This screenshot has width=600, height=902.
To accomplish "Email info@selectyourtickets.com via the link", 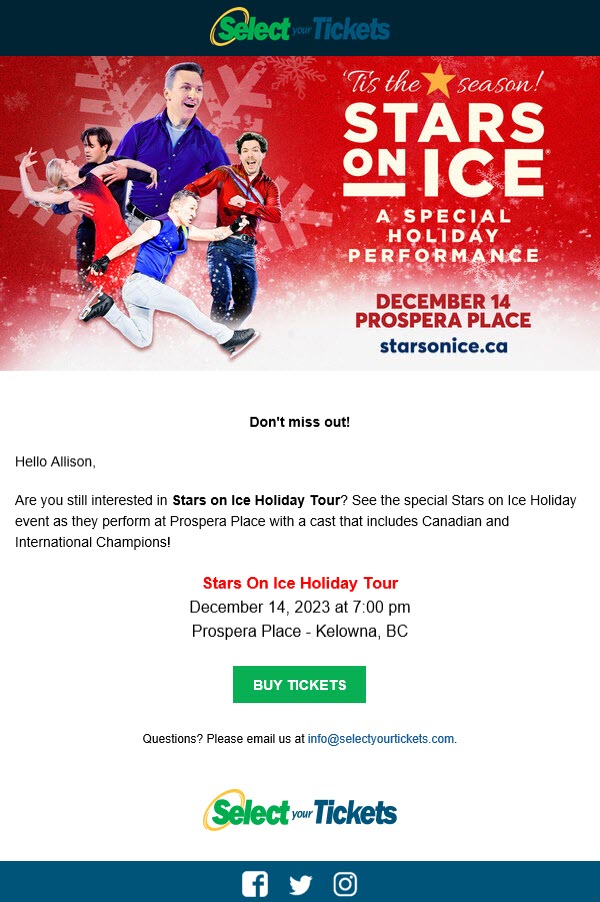I will (381, 739).
